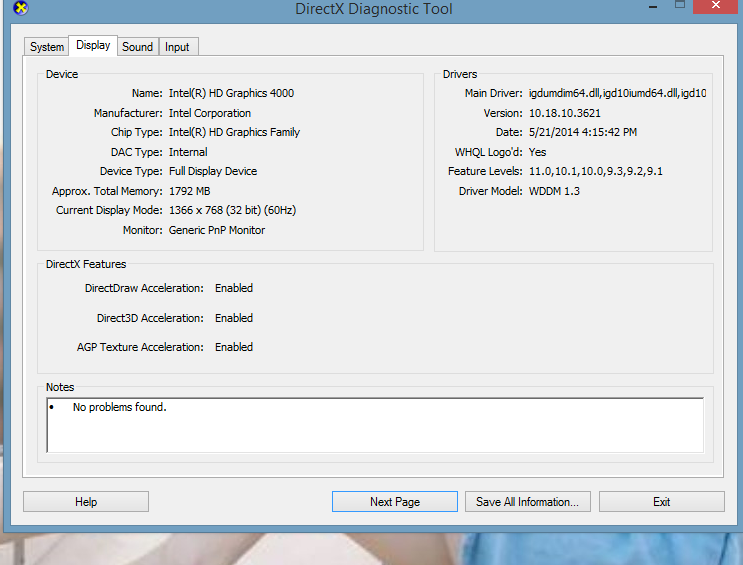743x565 pixels.
Task: Click the driver version '10.18.10.3621'
Action: point(564,113)
